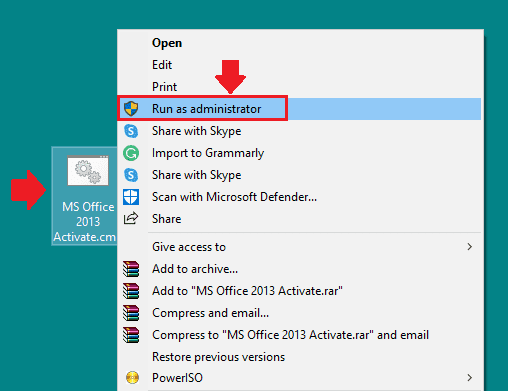This screenshot has width=508, height=391.
Task: Open the PowerISO submenu entry
Action: coord(299,378)
